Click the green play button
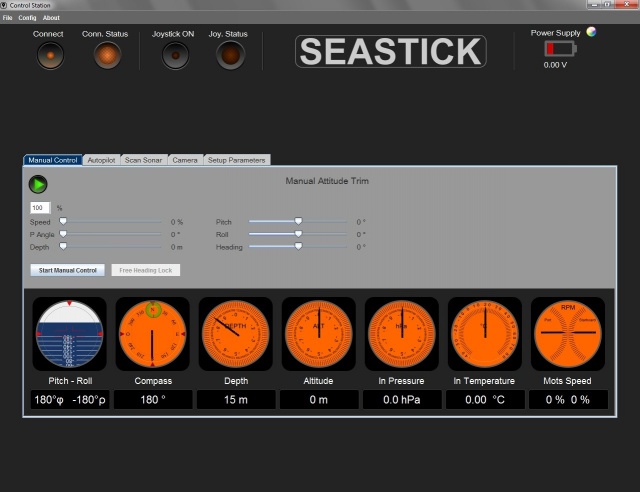This screenshot has width=640, height=492. pos(38,184)
